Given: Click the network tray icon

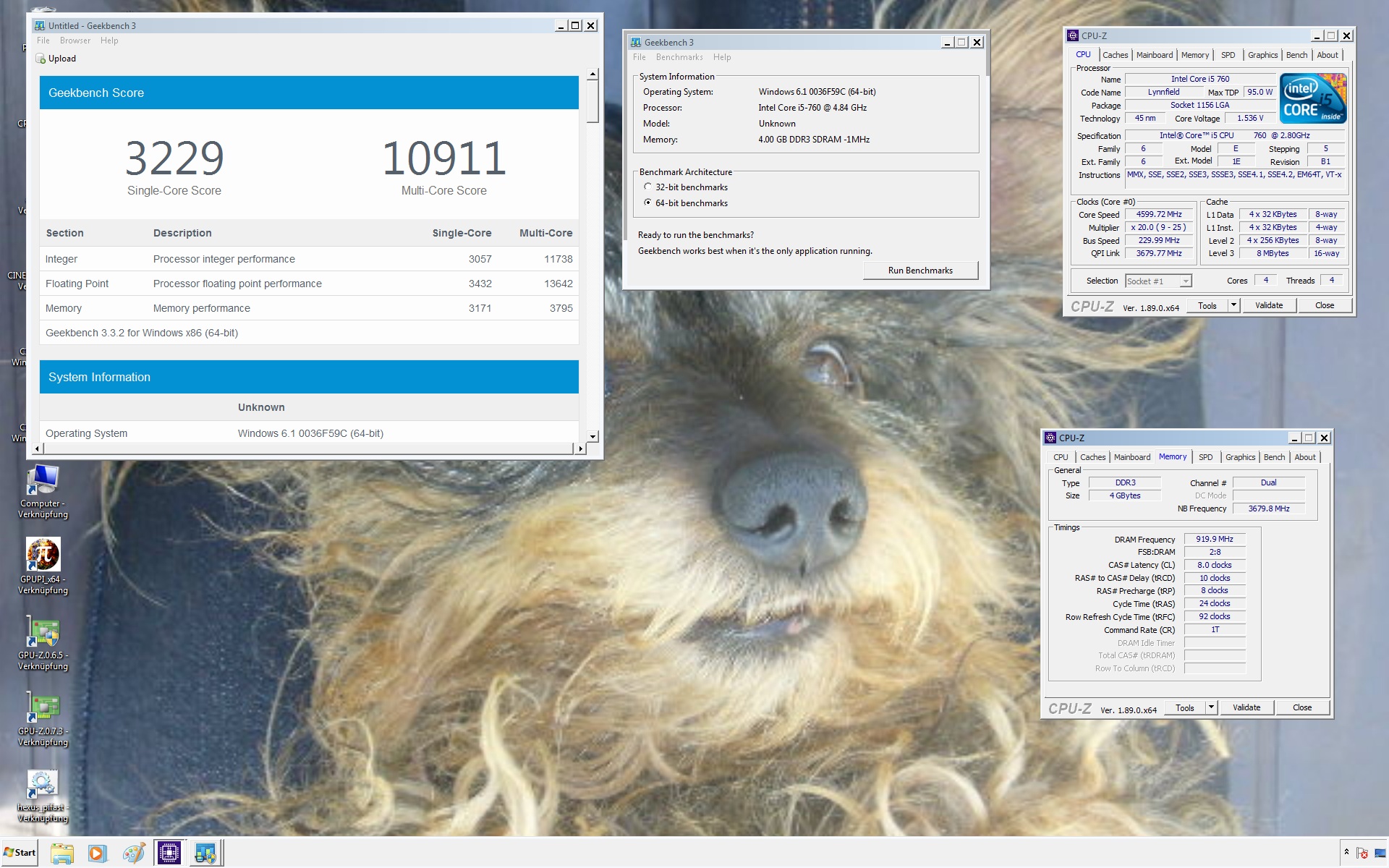Looking at the screenshot, I should tap(1380, 853).
